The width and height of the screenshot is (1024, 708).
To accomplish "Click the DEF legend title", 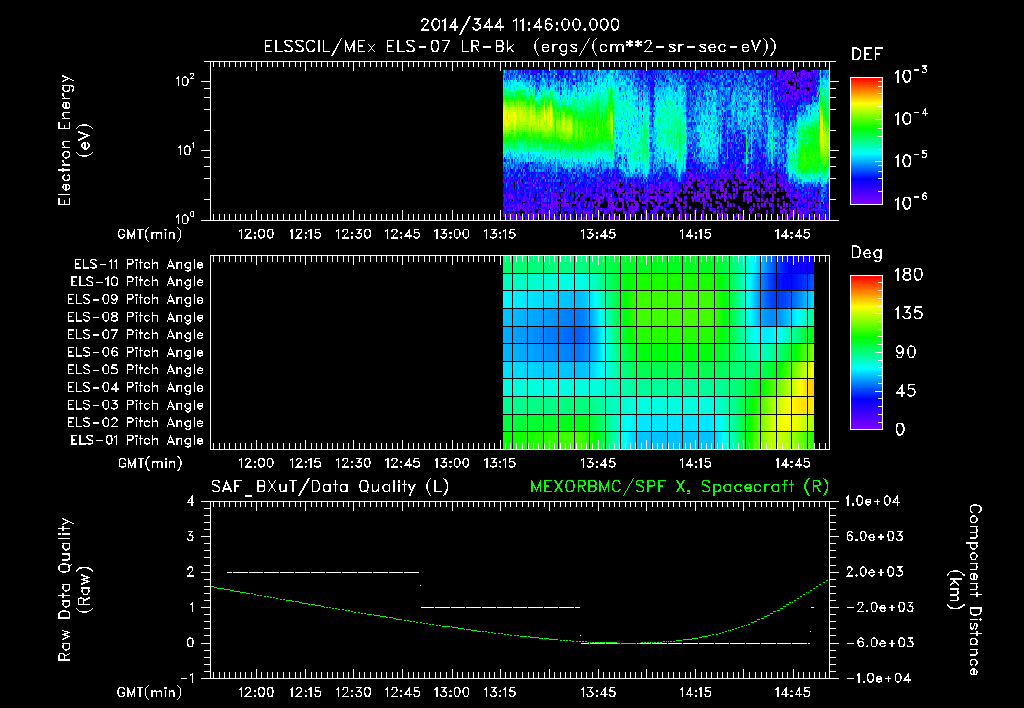I will tap(867, 54).
